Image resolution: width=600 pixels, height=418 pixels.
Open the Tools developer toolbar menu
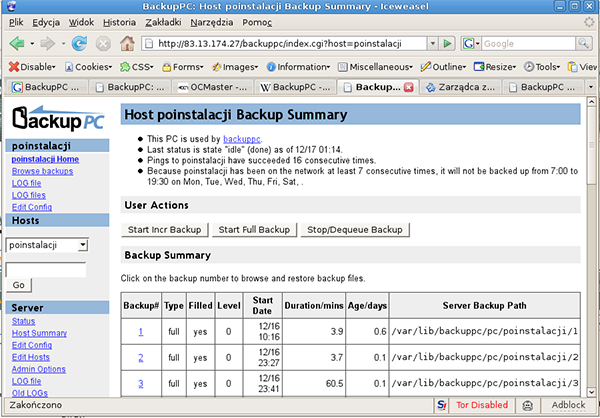(542, 67)
